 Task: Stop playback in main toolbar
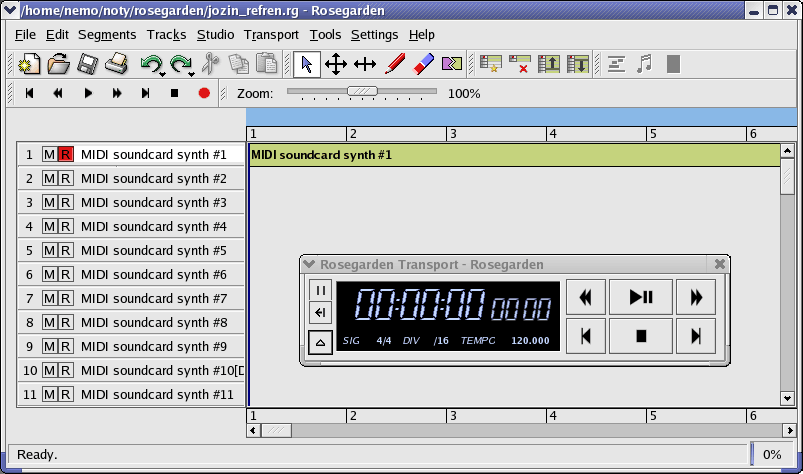(x=175, y=93)
